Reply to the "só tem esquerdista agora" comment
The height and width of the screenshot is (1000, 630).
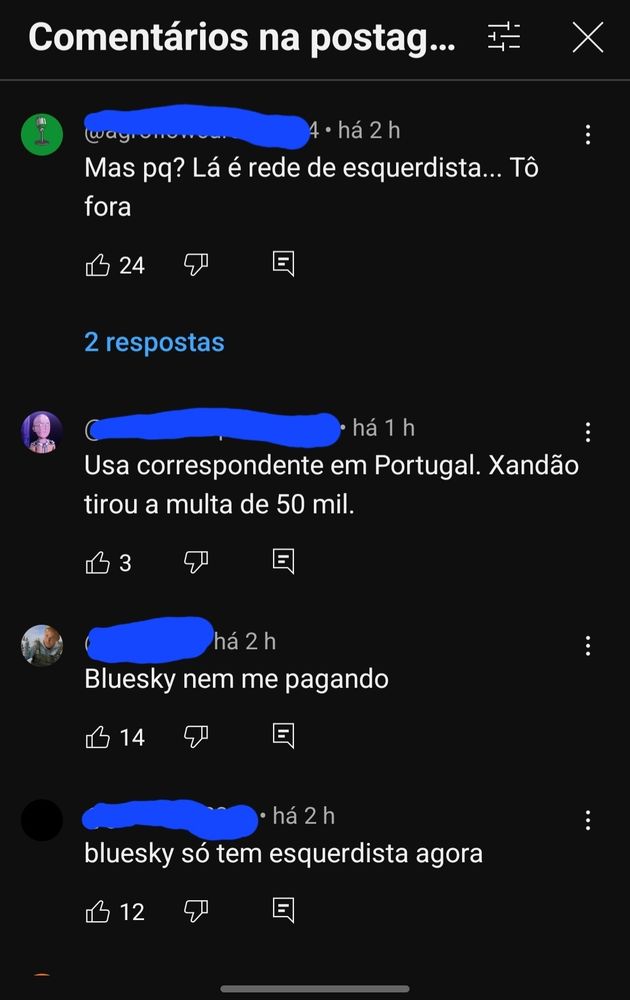[283, 910]
